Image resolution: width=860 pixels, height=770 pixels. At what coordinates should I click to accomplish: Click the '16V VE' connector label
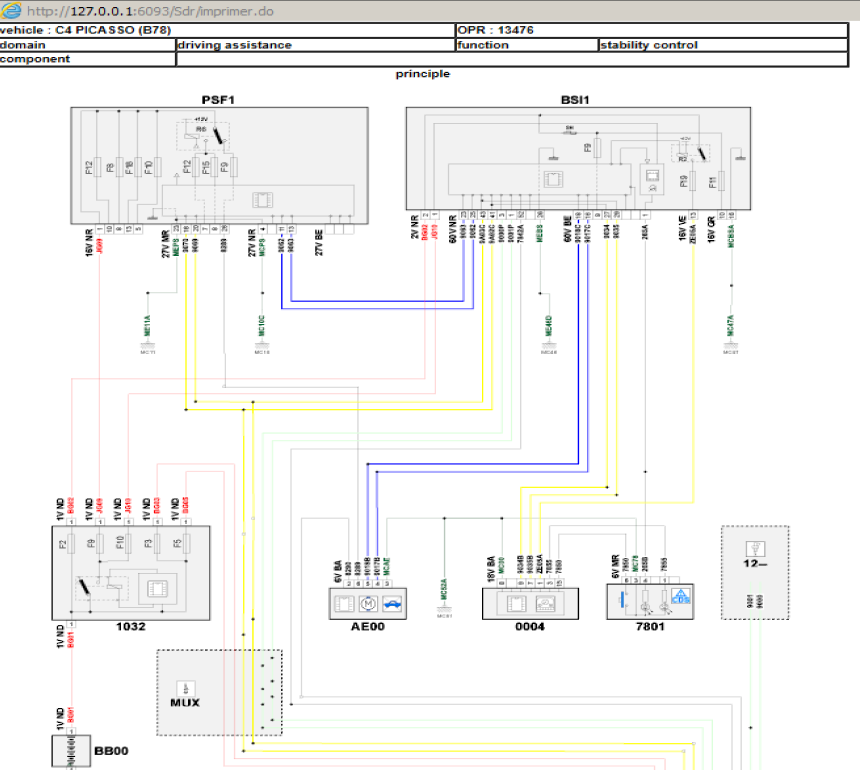683,229
